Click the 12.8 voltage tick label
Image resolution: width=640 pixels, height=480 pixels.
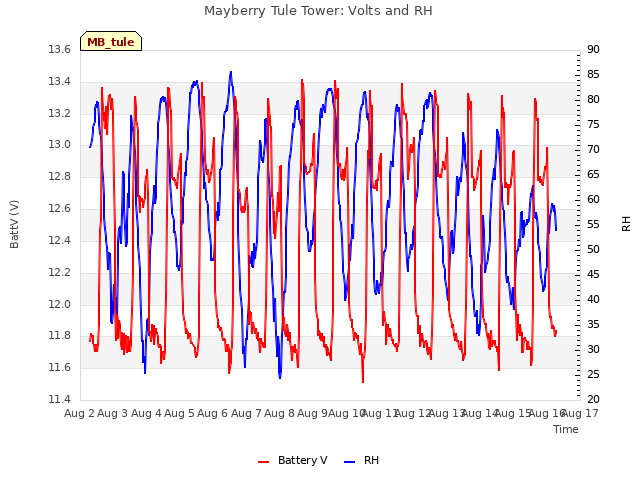tap(60, 177)
